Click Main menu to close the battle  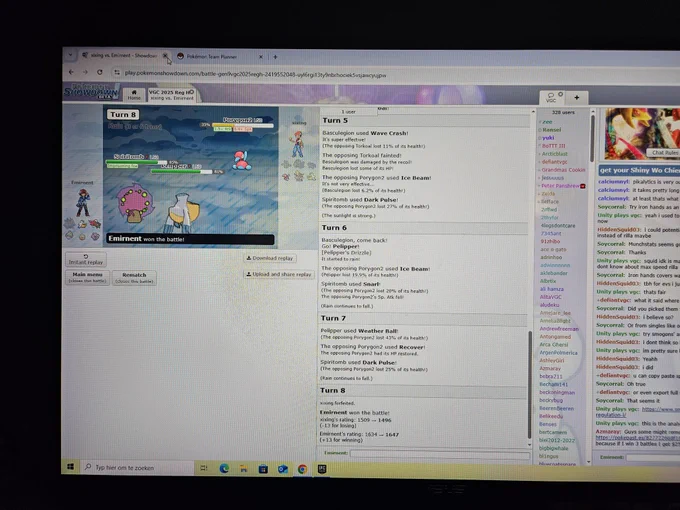pyautogui.click(x=87, y=277)
